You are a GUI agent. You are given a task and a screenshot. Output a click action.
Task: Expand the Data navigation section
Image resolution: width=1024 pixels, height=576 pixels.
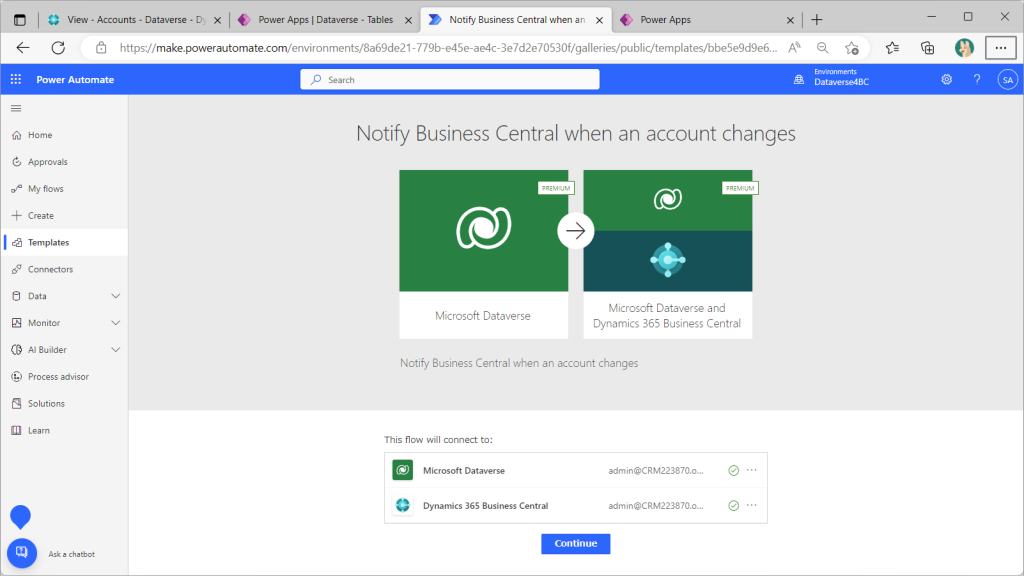pos(116,296)
